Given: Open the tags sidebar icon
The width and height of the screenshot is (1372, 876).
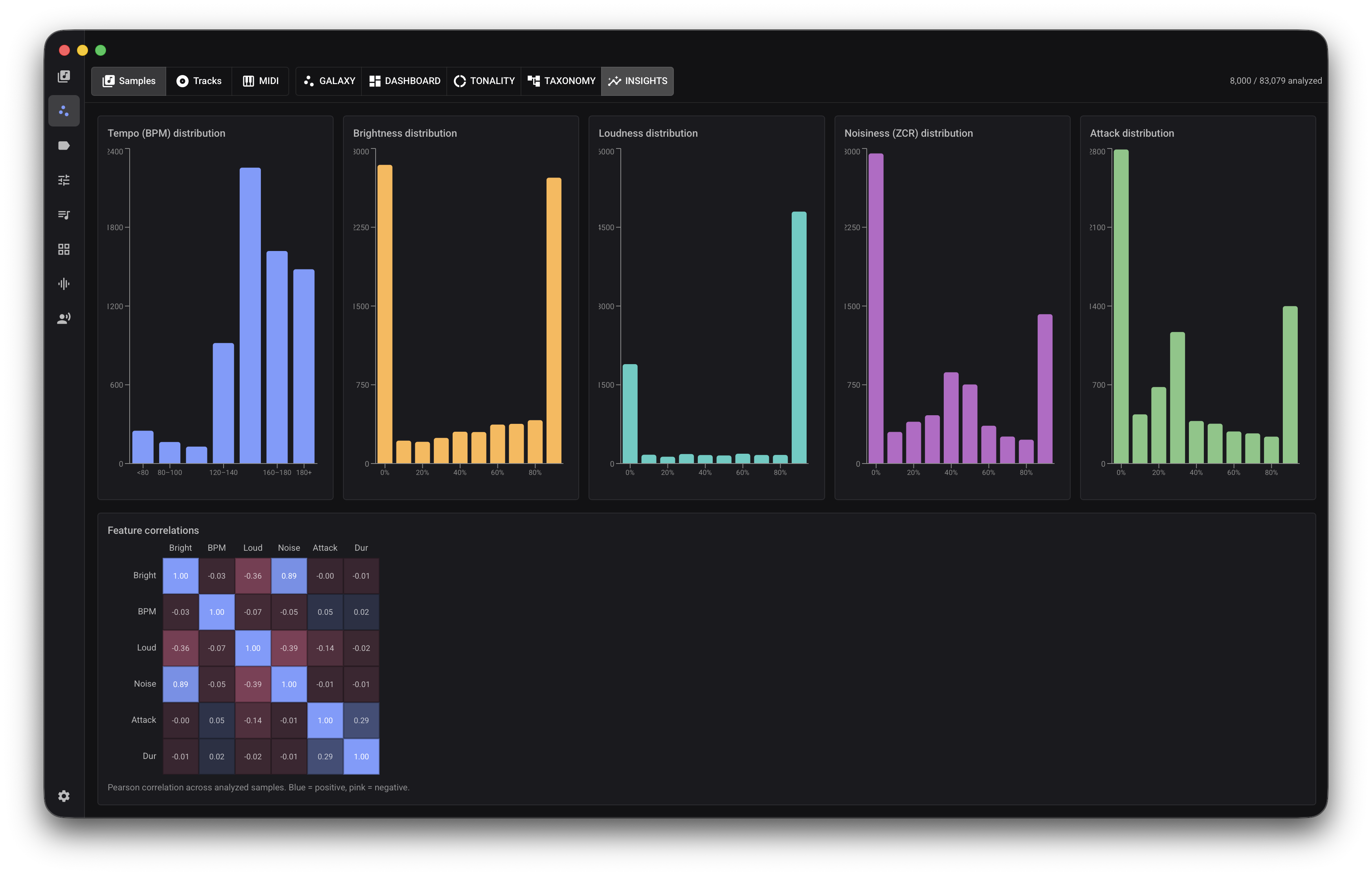Looking at the screenshot, I should click(x=64, y=145).
